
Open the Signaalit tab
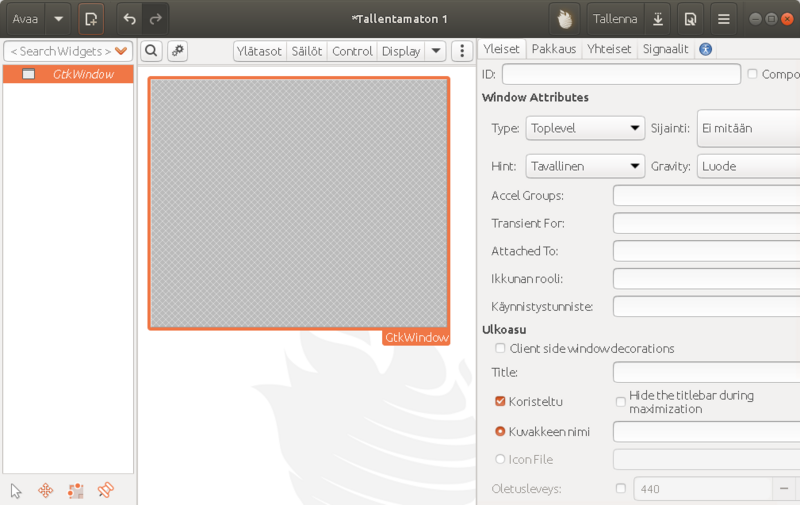pyautogui.click(x=665, y=49)
